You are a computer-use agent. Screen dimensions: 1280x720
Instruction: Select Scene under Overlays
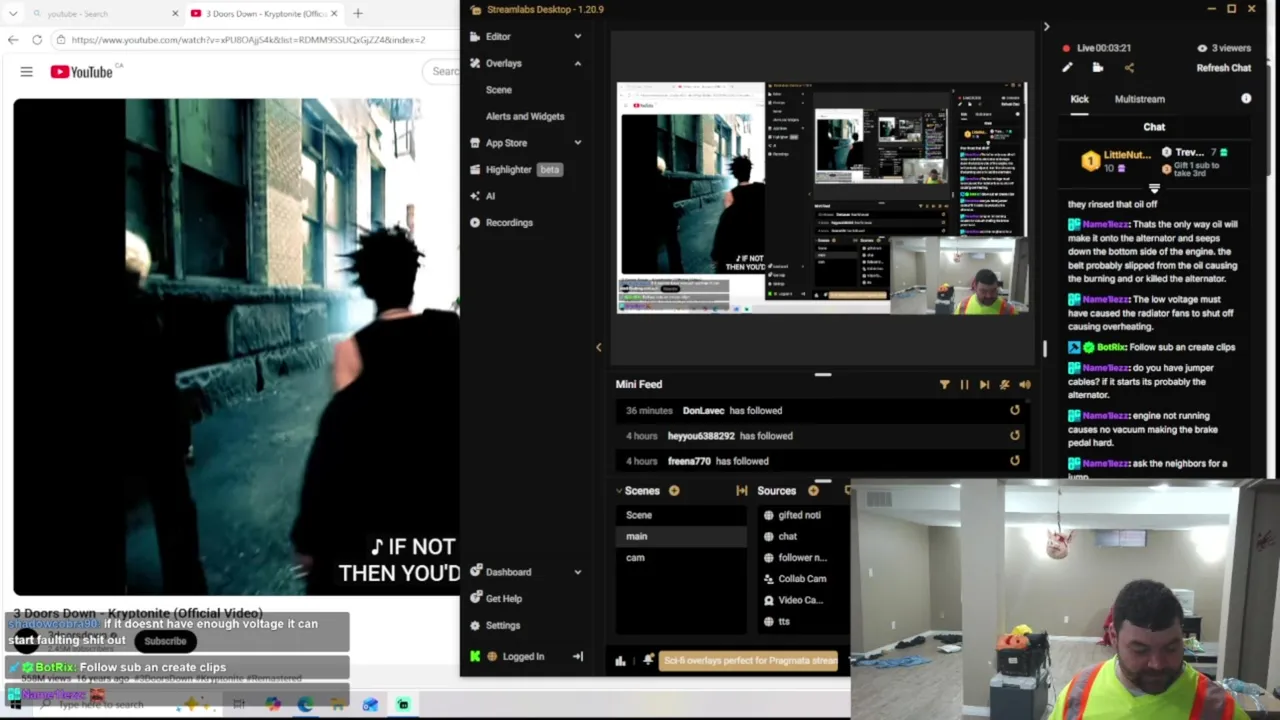click(x=498, y=90)
